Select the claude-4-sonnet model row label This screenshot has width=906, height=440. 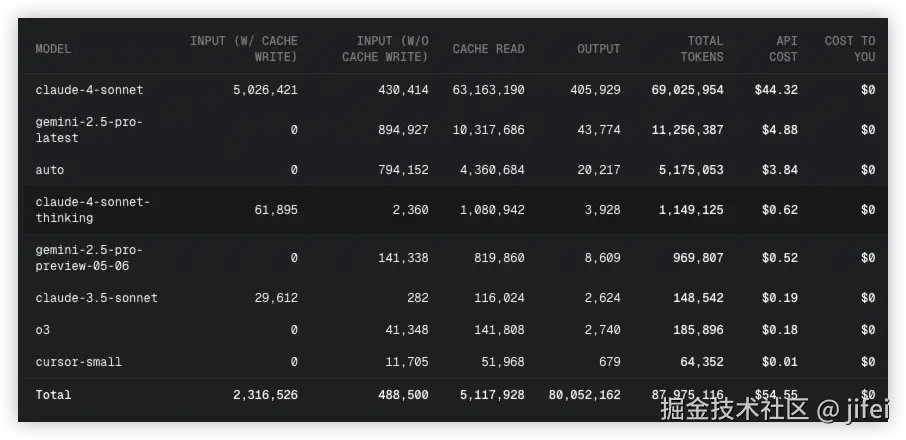[89, 90]
